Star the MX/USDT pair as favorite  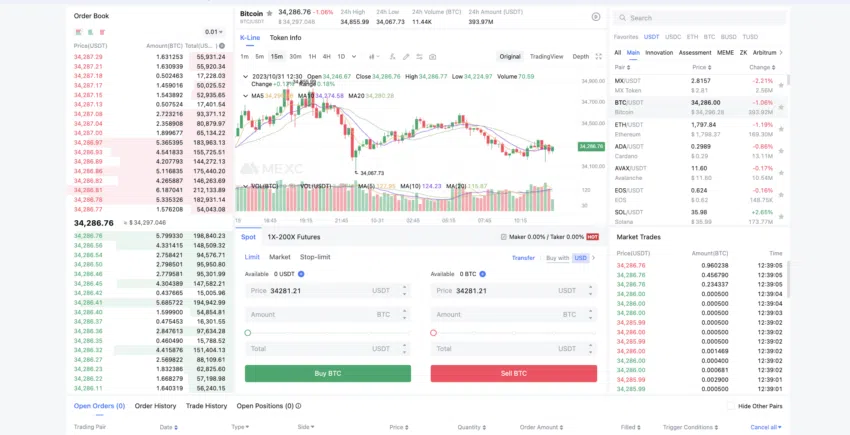point(781,85)
